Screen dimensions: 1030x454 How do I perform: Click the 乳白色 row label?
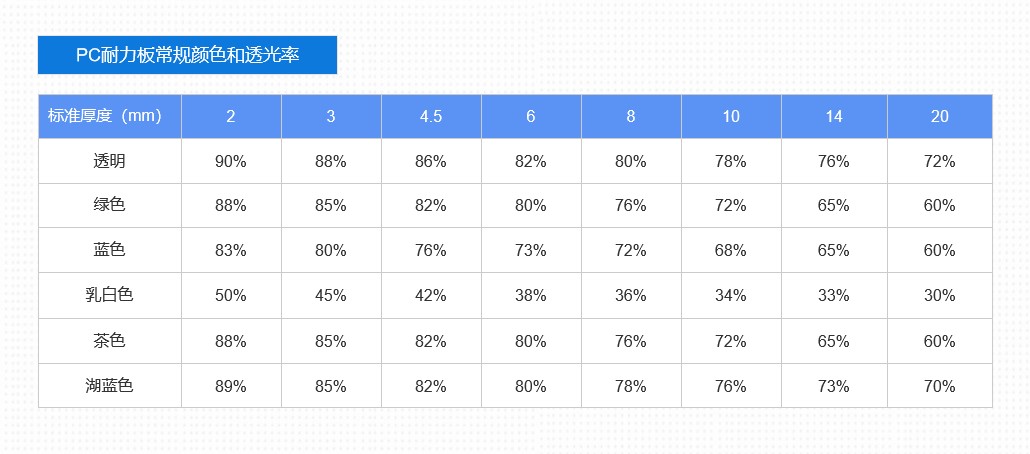[x=110, y=295]
